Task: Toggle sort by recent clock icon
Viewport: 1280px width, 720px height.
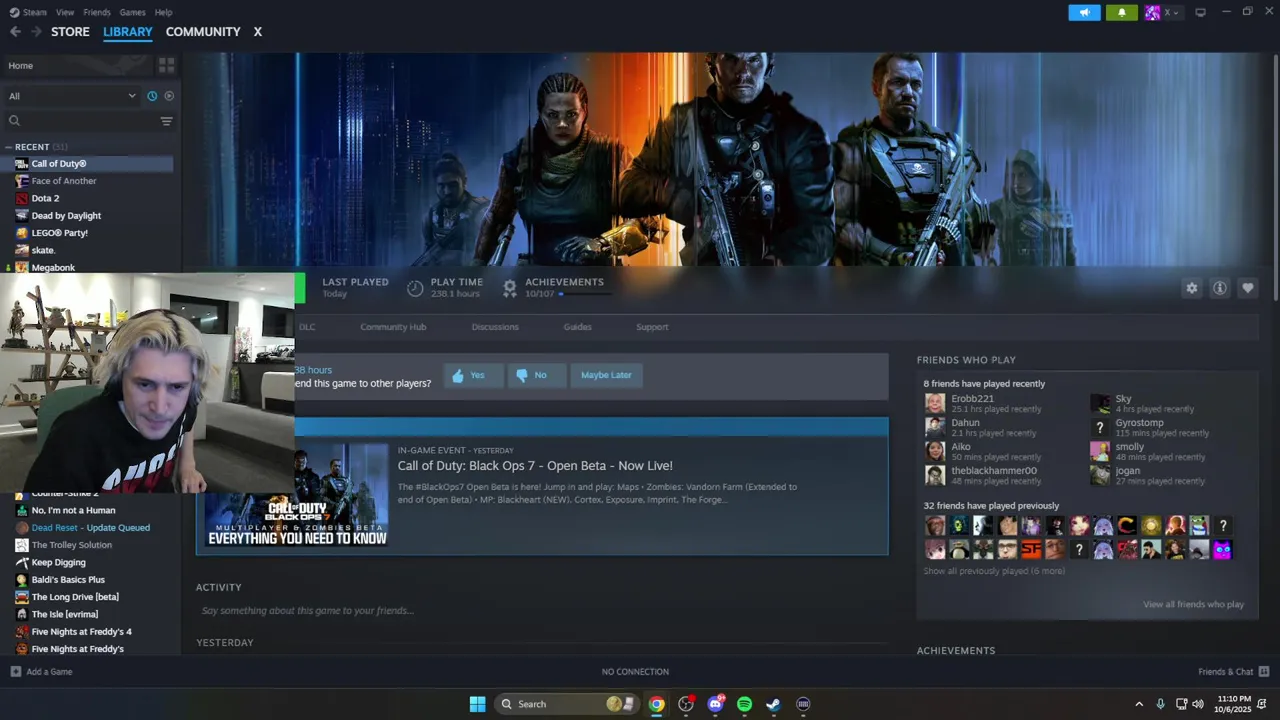Action: (x=152, y=96)
